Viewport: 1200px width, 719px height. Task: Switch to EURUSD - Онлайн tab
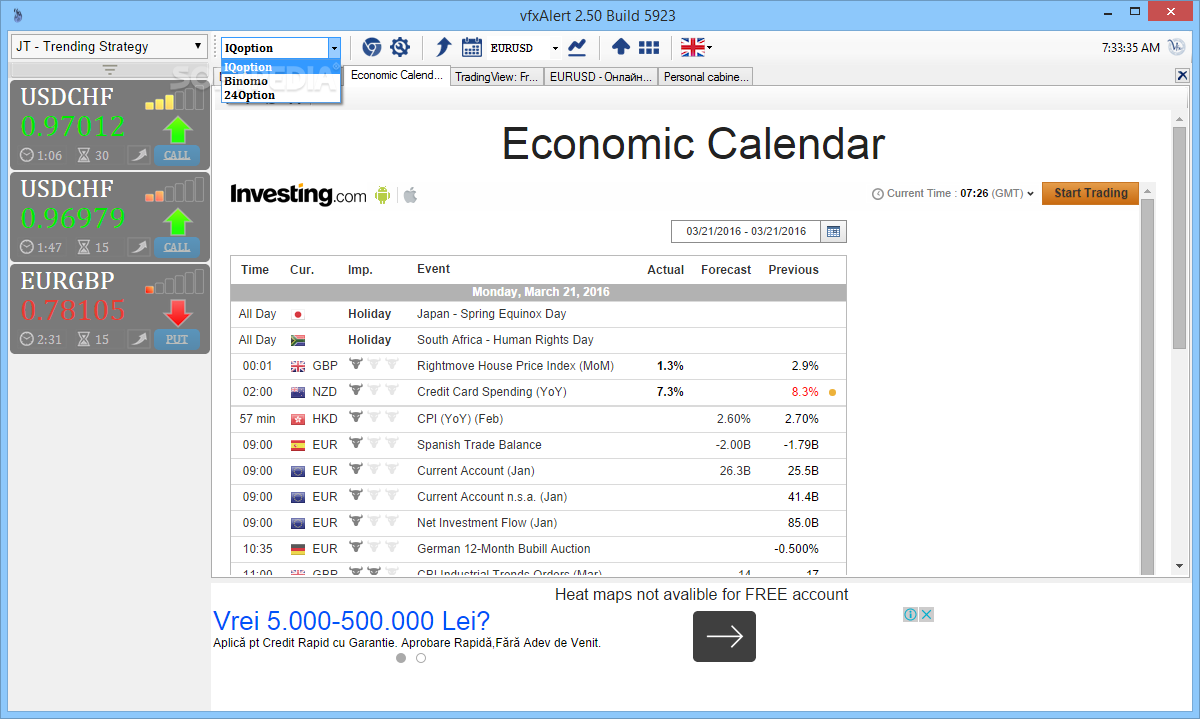click(600, 77)
